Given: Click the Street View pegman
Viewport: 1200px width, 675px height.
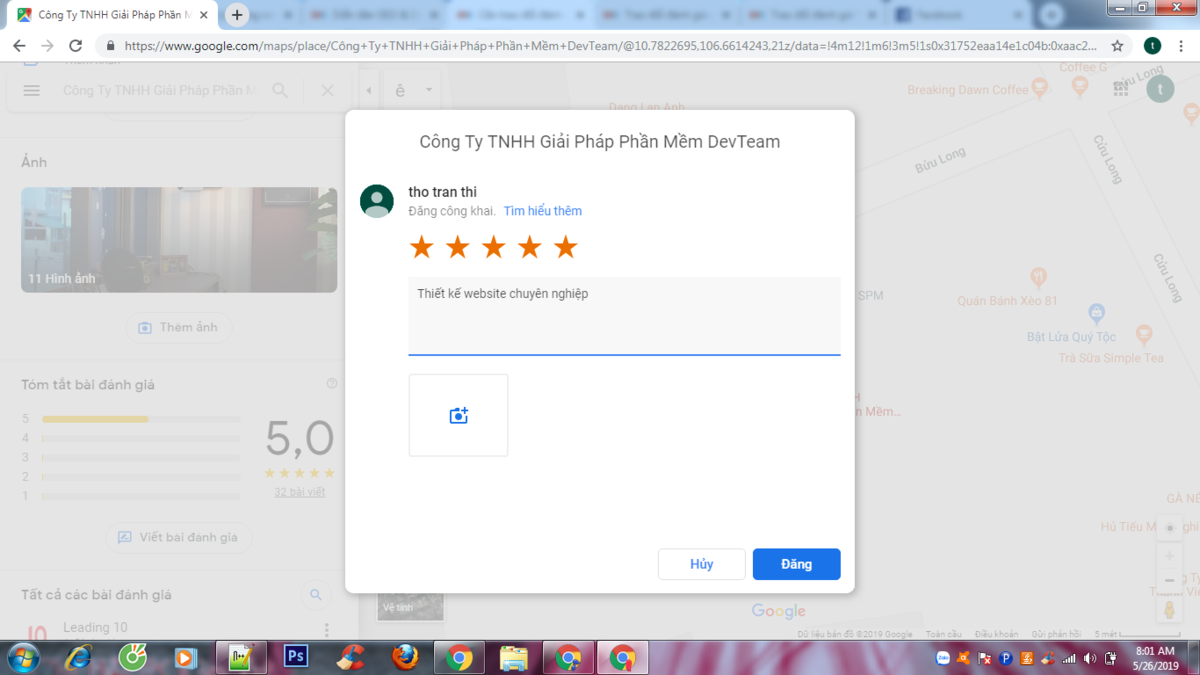Looking at the screenshot, I should coord(1170,609).
